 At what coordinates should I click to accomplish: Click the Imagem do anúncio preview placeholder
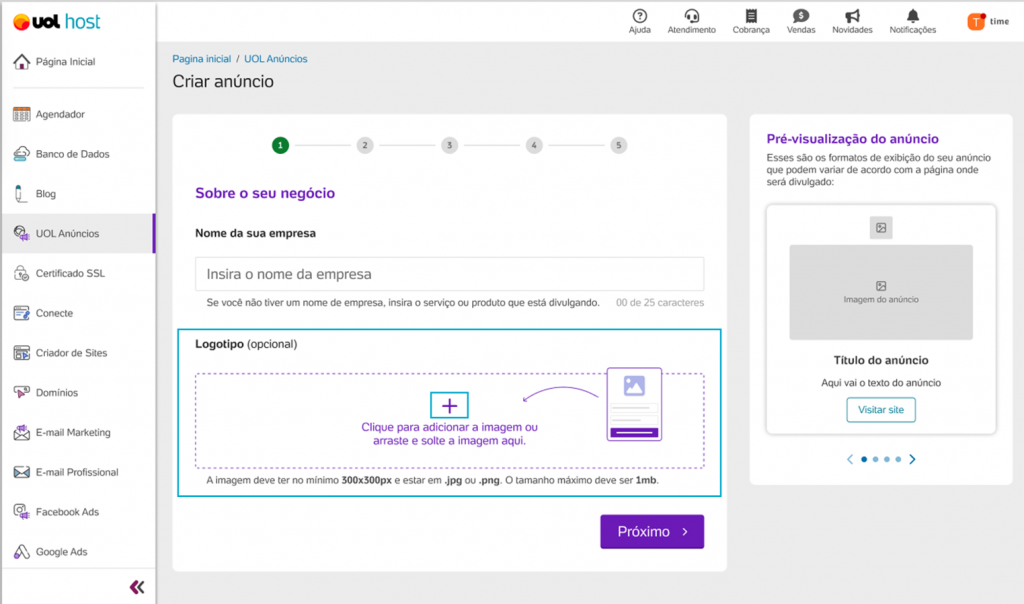(881, 293)
